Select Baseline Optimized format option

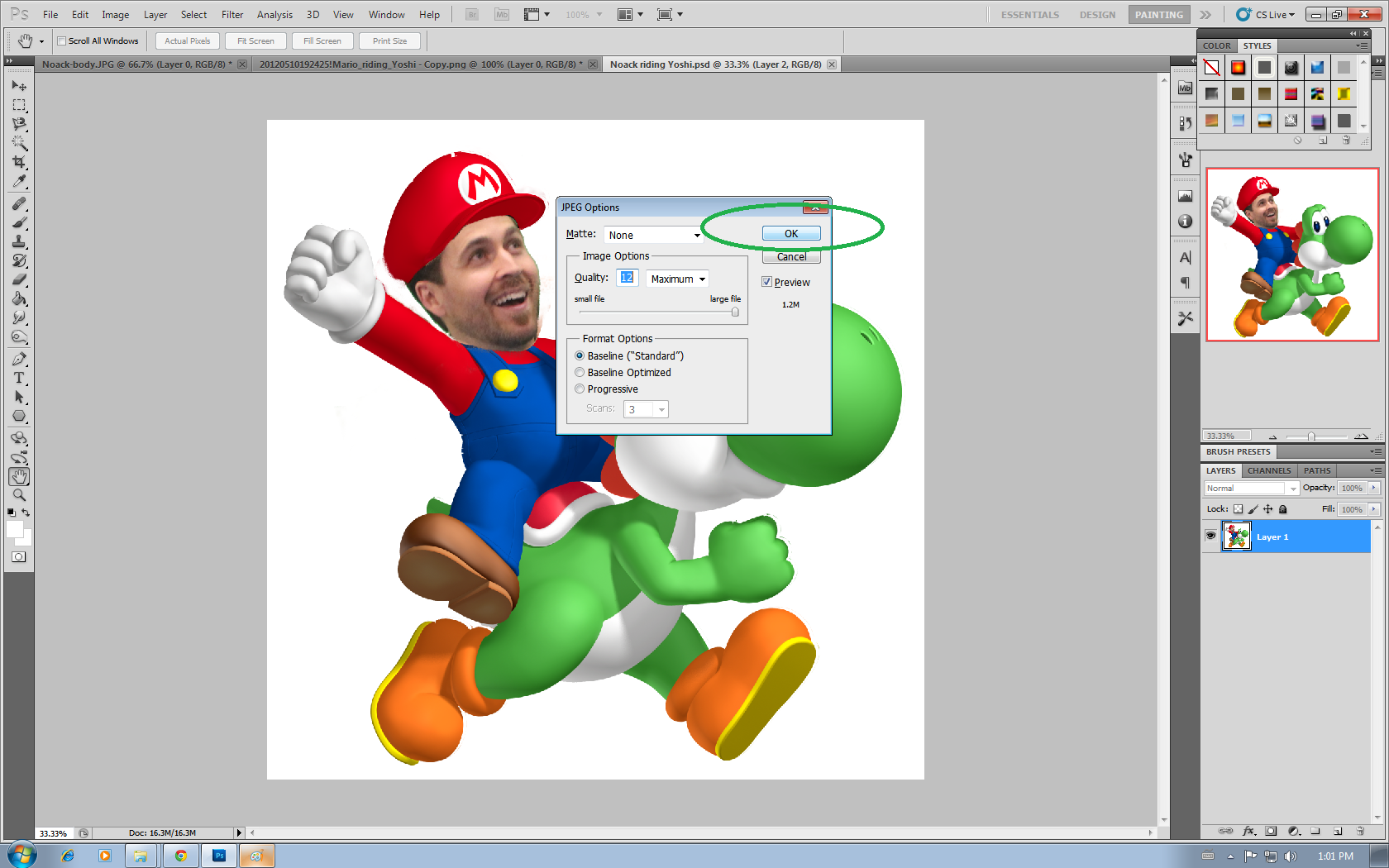580,372
